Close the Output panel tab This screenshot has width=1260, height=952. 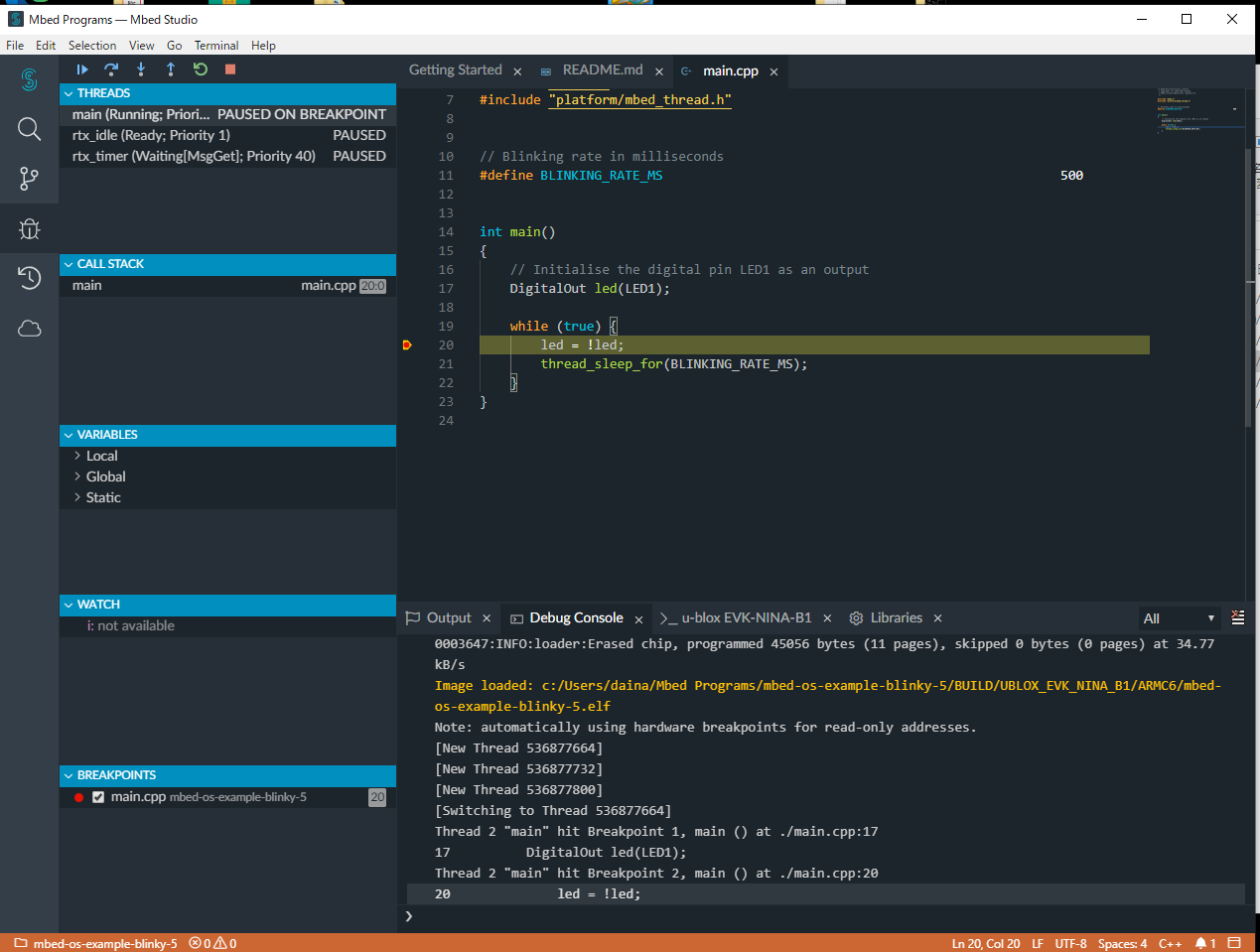click(487, 618)
